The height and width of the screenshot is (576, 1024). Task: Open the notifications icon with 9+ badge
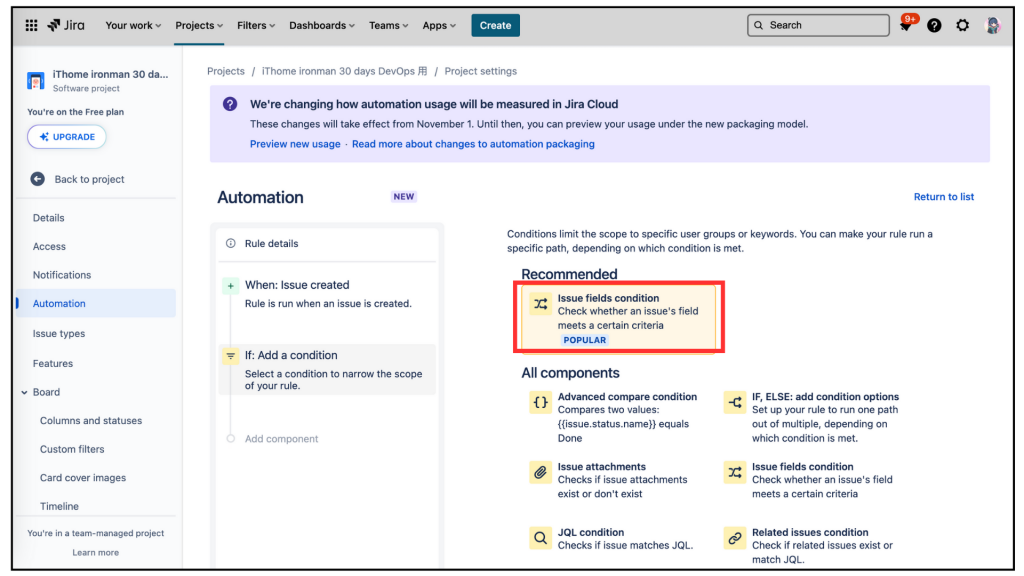pos(906,25)
